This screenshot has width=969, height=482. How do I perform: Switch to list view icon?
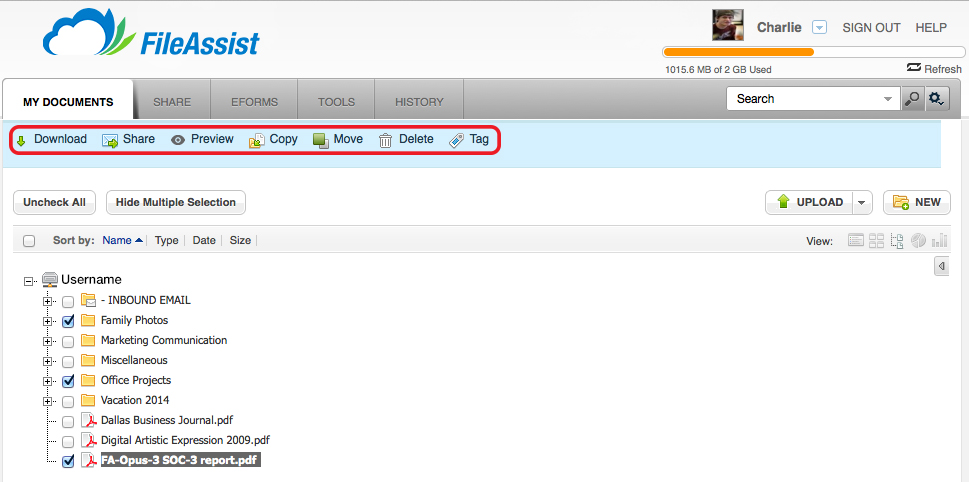coord(855,241)
